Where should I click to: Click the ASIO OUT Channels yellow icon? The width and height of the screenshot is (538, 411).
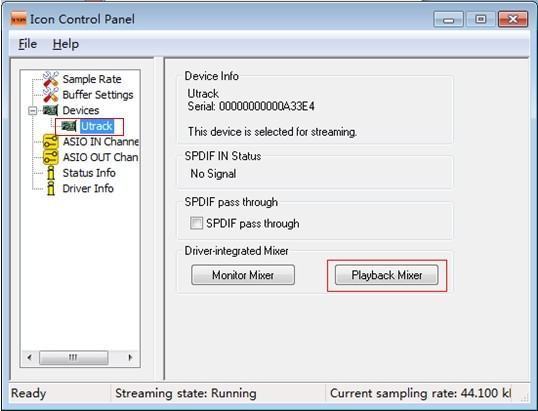[51, 157]
